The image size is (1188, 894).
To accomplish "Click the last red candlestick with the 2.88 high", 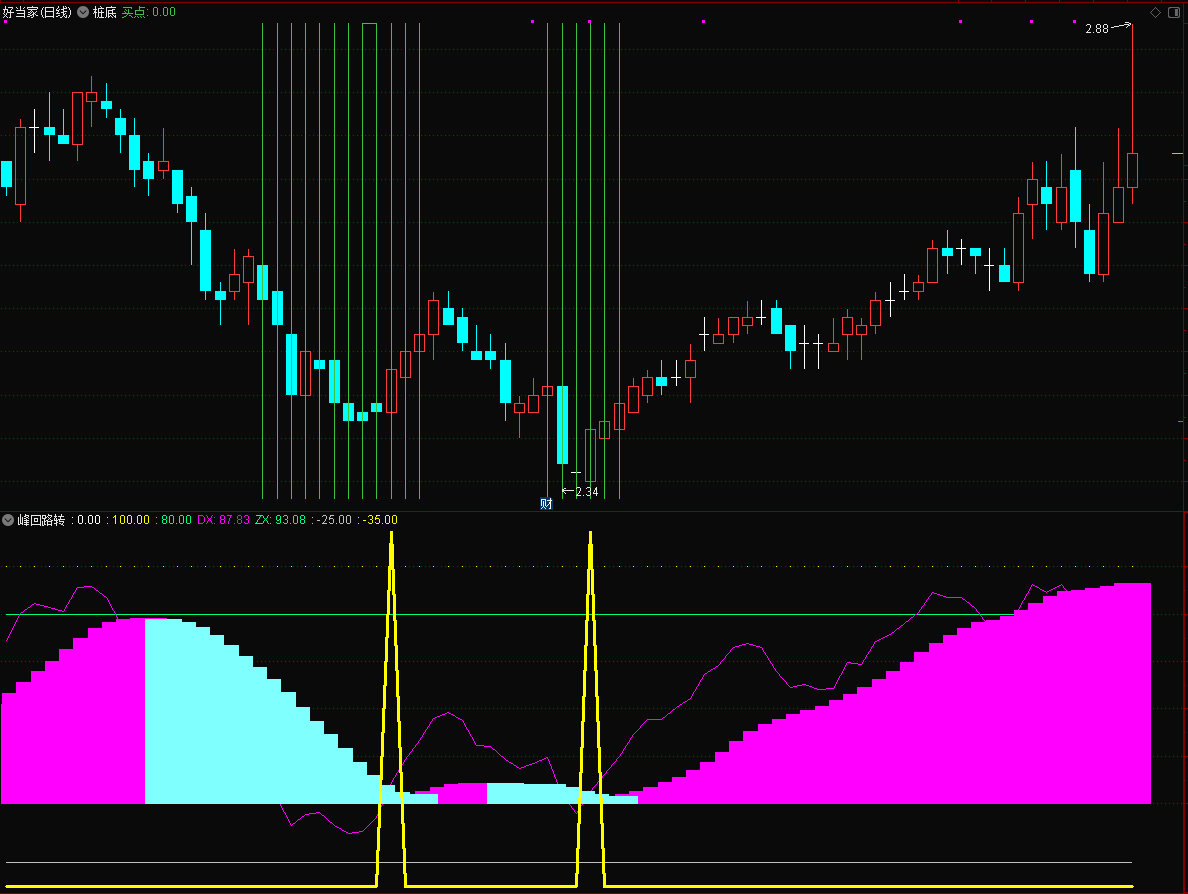I will [x=1133, y=170].
